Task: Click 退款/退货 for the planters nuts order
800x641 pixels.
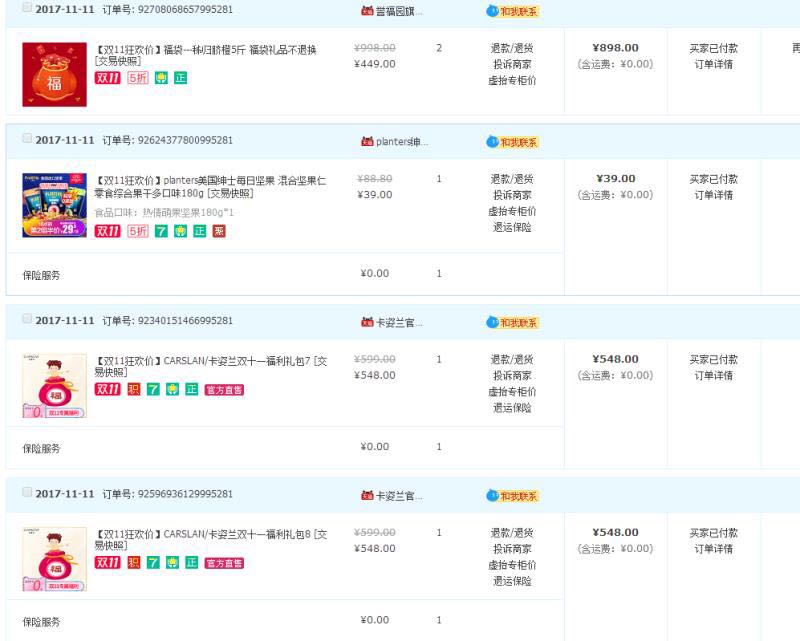Action: 511,179
